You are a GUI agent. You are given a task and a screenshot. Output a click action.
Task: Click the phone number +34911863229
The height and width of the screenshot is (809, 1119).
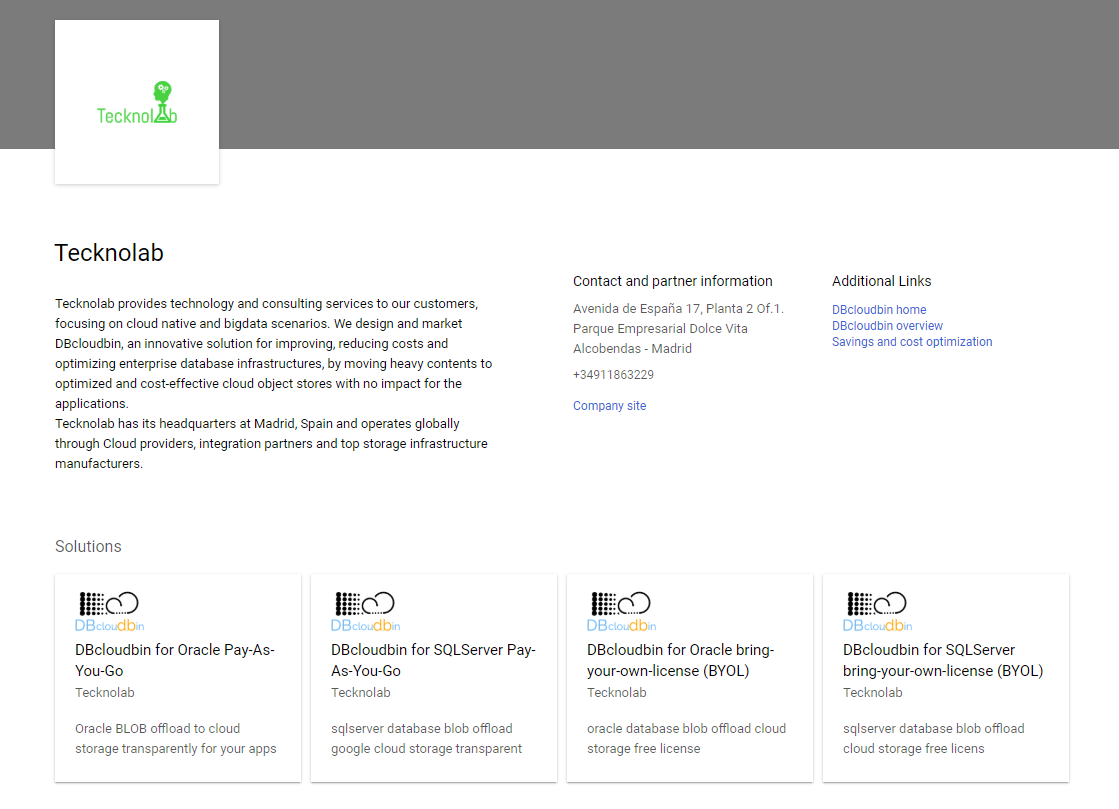coord(613,375)
